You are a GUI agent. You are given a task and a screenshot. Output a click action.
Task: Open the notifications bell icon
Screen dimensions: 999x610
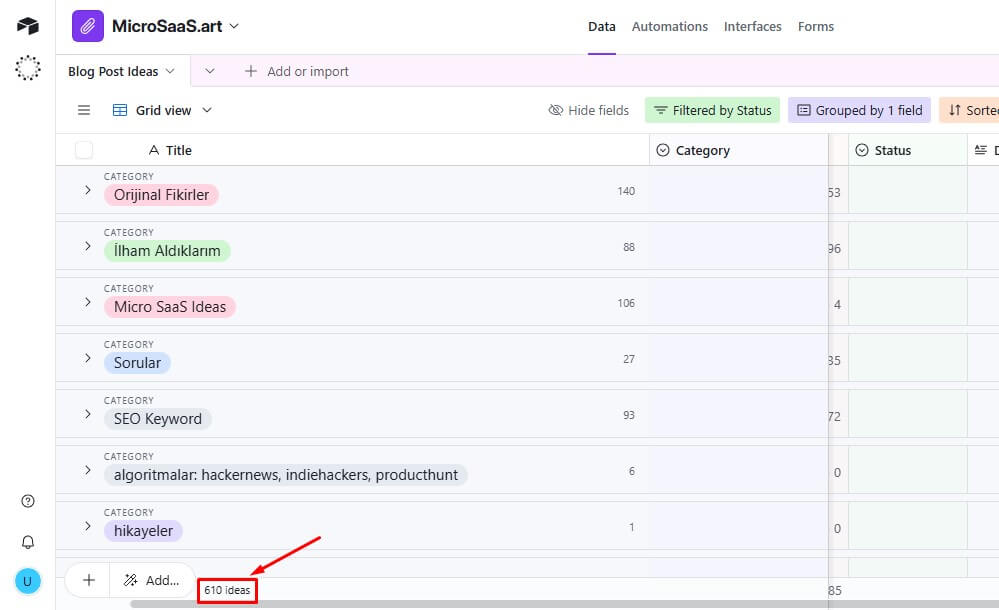coord(28,541)
